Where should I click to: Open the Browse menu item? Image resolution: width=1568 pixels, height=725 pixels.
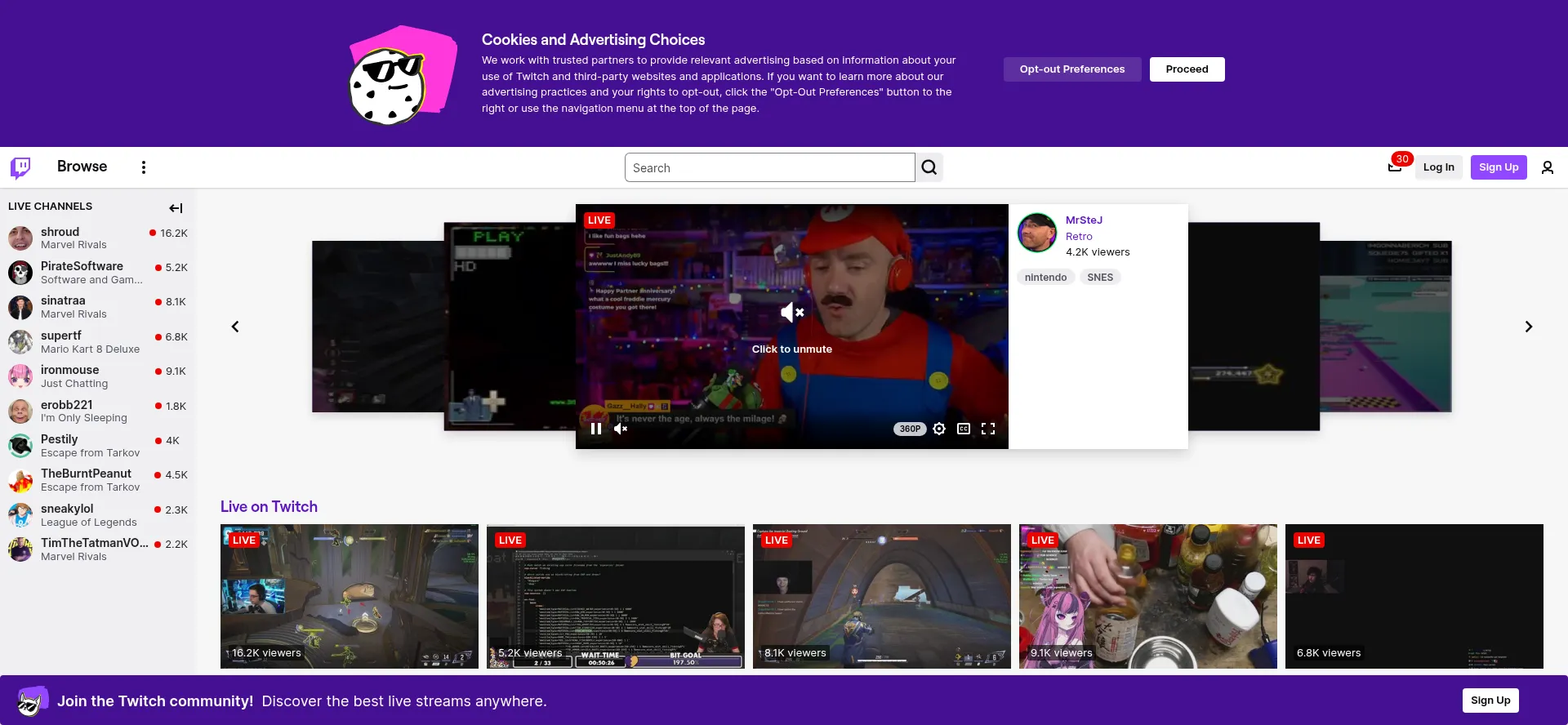pyautogui.click(x=82, y=167)
